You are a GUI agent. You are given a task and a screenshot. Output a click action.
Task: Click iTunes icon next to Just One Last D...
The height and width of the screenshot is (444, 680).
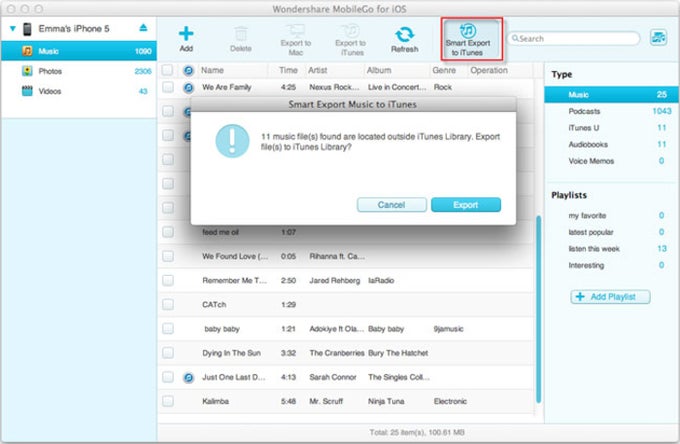click(188, 378)
